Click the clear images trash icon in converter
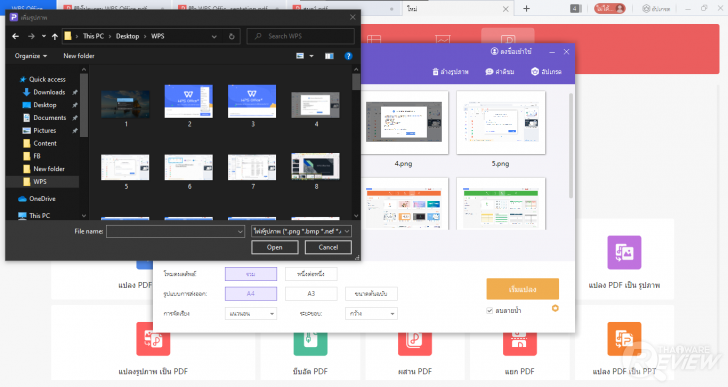728x387 pixels. 435,71
